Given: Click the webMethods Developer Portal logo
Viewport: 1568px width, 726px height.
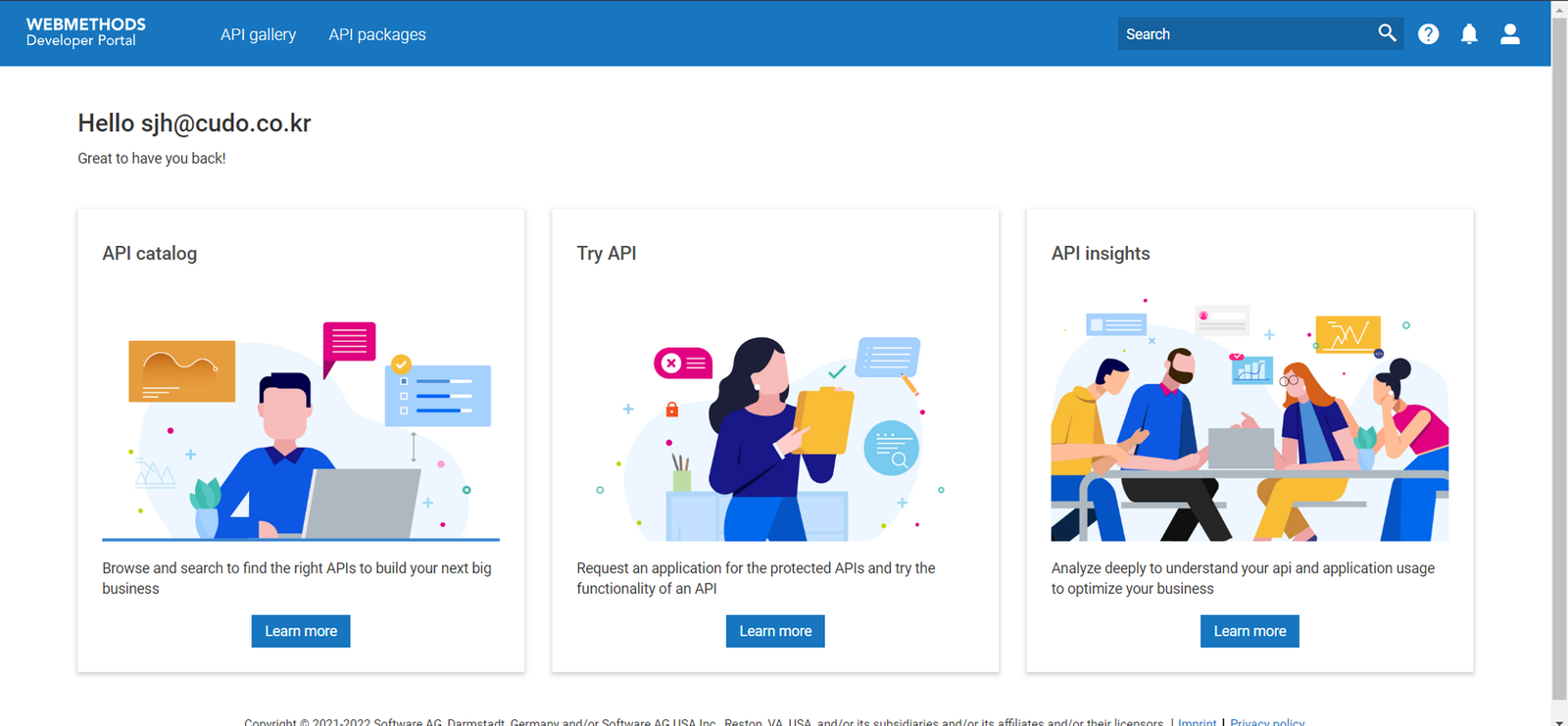Looking at the screenshot, I should coord(85,32).
